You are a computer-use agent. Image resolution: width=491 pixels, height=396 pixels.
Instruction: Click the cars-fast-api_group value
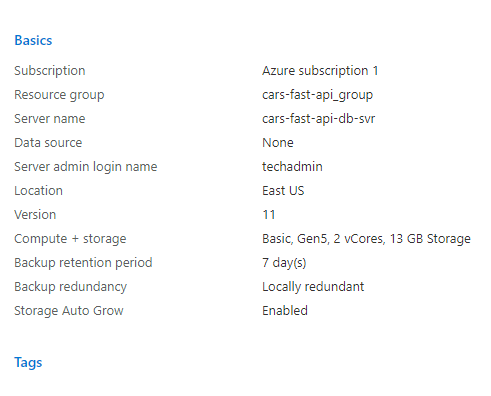pyautogui.click(x=317, y=95)
